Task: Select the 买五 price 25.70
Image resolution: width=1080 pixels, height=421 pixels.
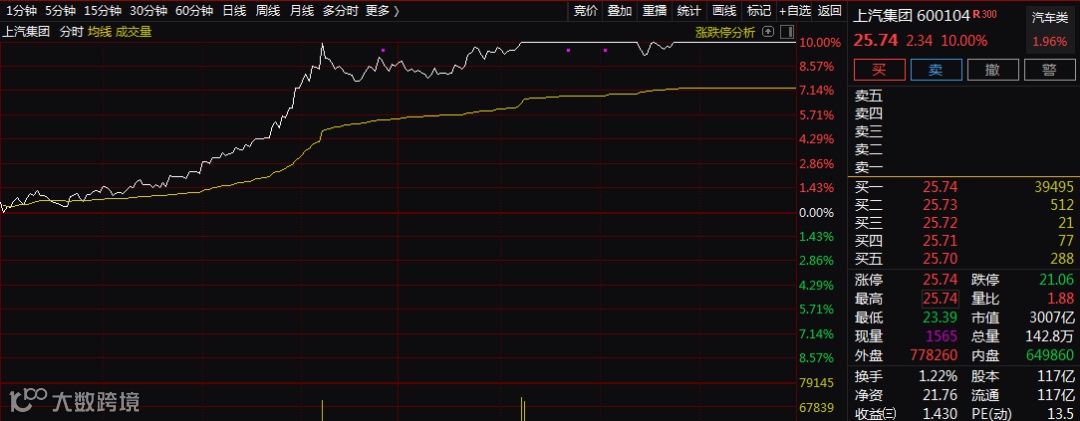Action: (x=940, y=259)
